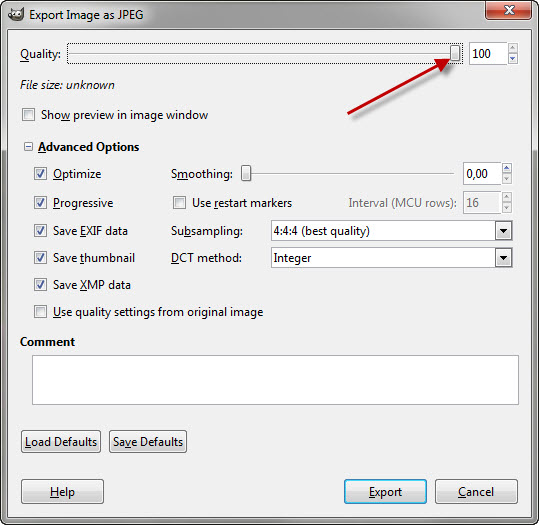This screenshot has width=539, height=525.
Task: Open the Subsampling dropdown
Action: coord(504,231)
